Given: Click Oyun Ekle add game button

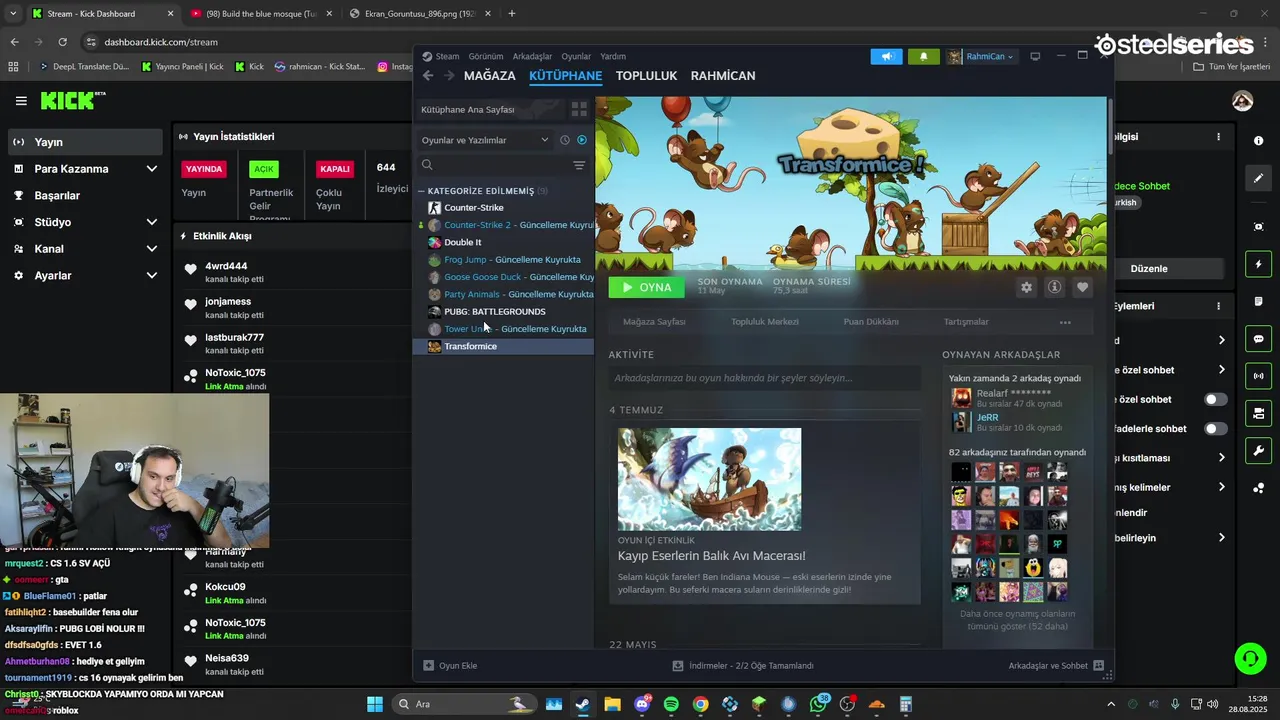Looking at the screenshot, I should click(x=450, y=666).
